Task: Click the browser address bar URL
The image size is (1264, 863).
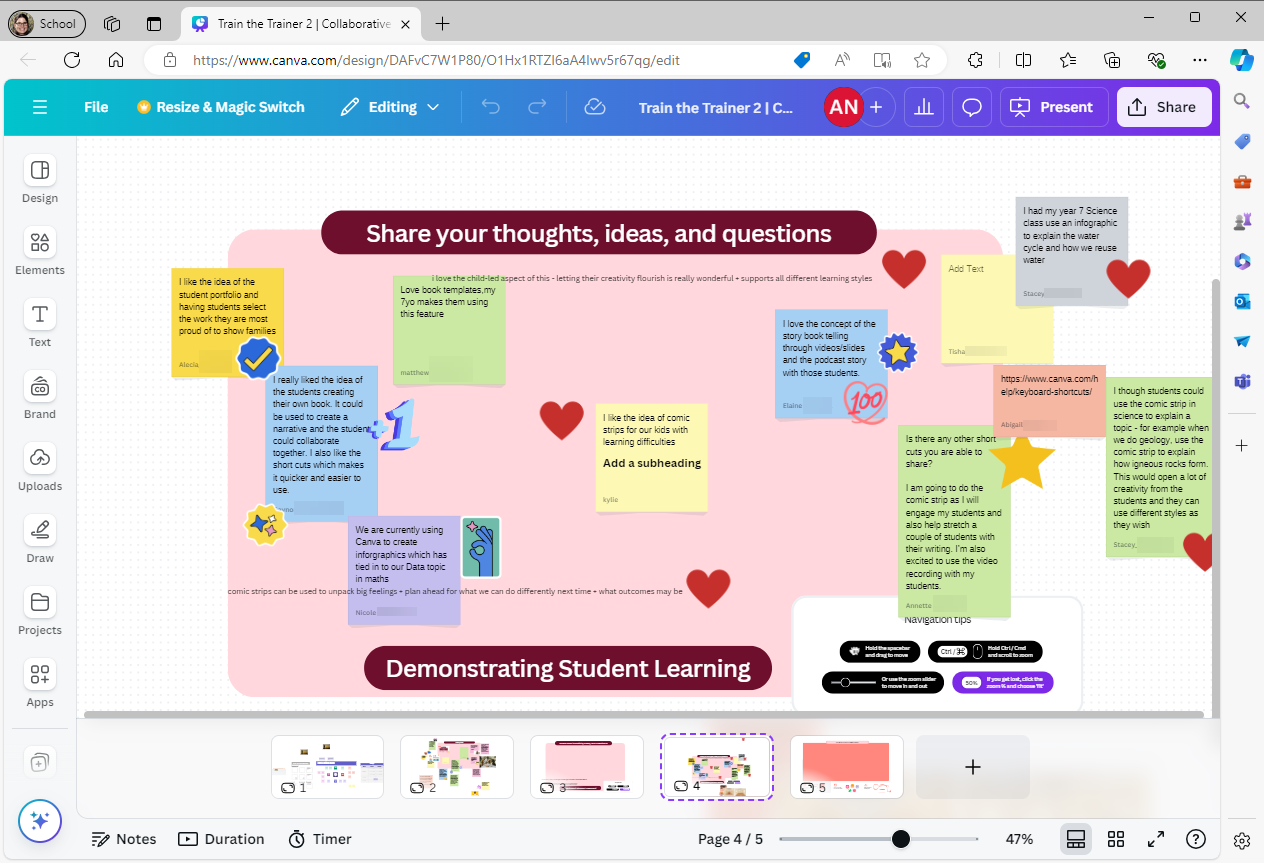Action: 436,60
